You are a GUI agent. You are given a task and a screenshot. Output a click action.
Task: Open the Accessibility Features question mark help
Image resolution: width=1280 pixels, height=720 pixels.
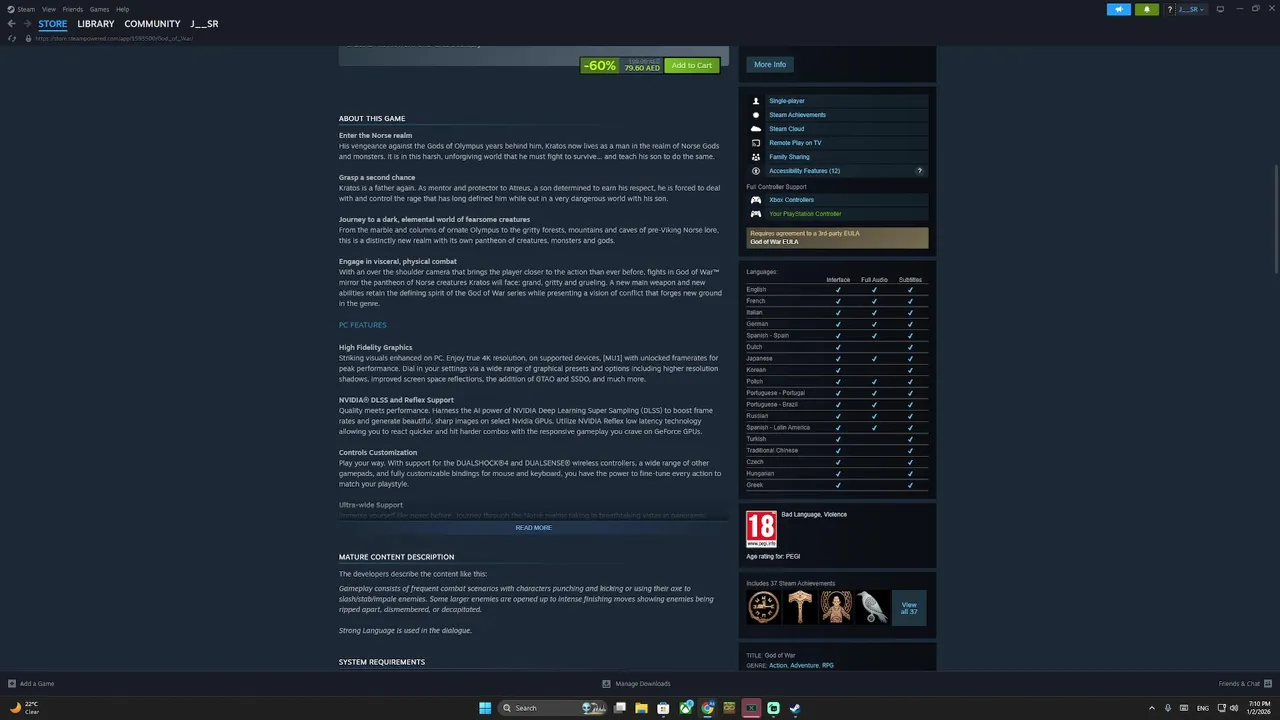pyautogui.click(x=919, y=171)
